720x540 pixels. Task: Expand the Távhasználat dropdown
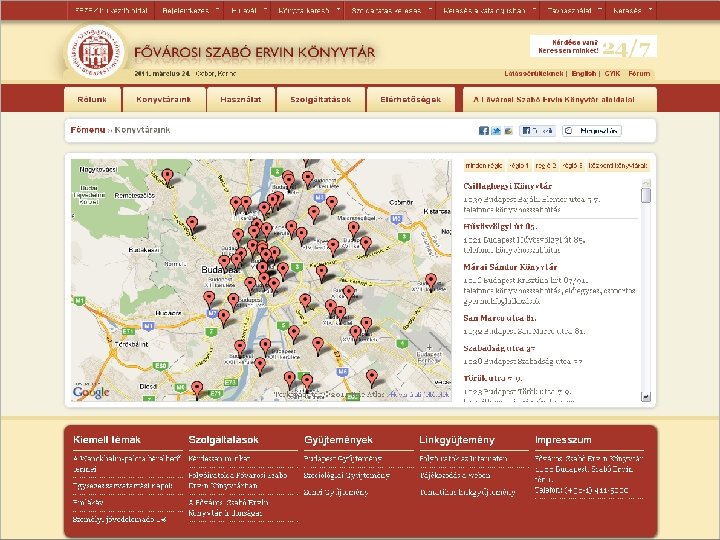(x=573, y=10)
